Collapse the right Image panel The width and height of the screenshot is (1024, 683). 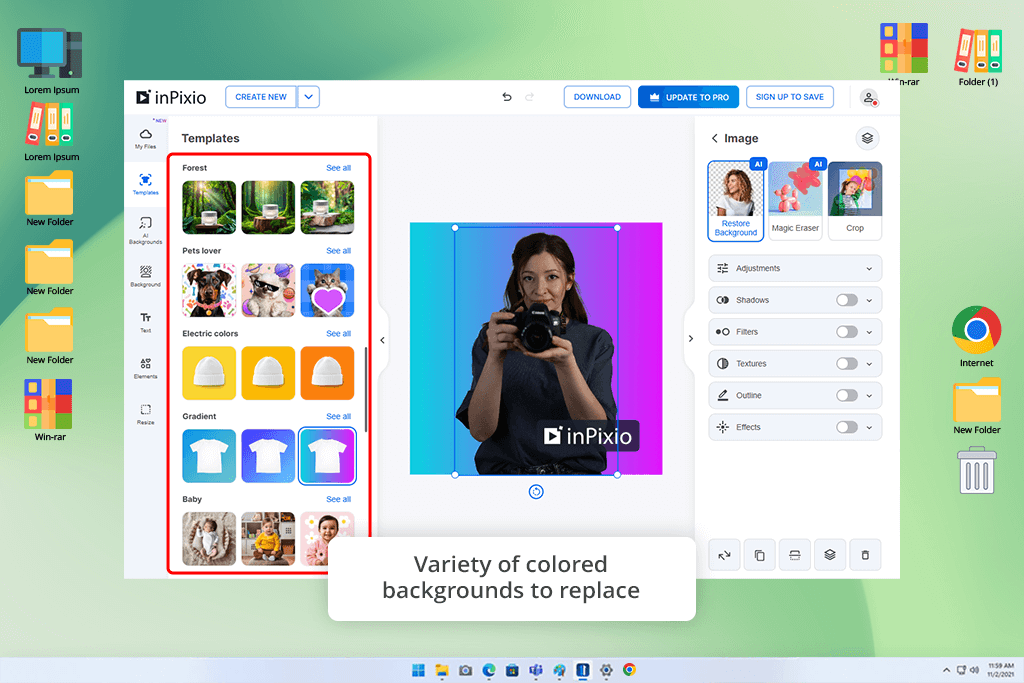click(690, 338)
